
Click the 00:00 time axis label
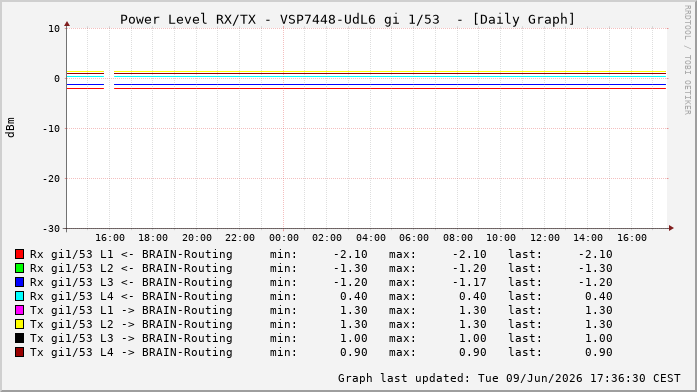(x=284, y=238)
